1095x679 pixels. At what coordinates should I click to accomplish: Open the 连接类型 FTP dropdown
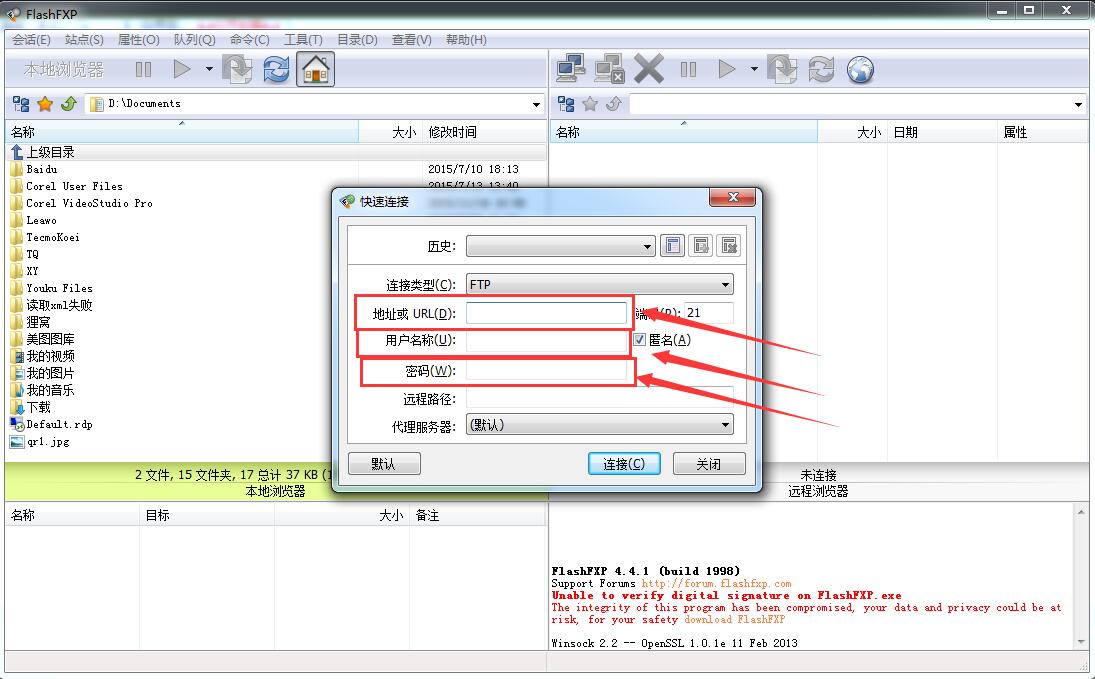click(725, 284)
